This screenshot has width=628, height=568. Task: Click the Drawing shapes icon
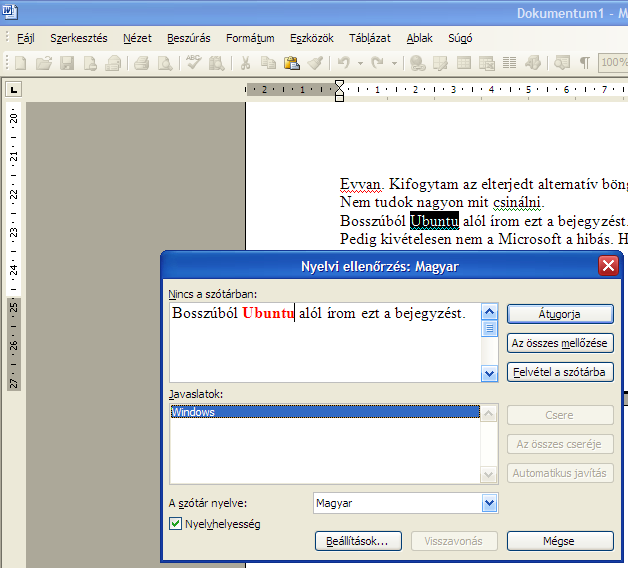533,63
